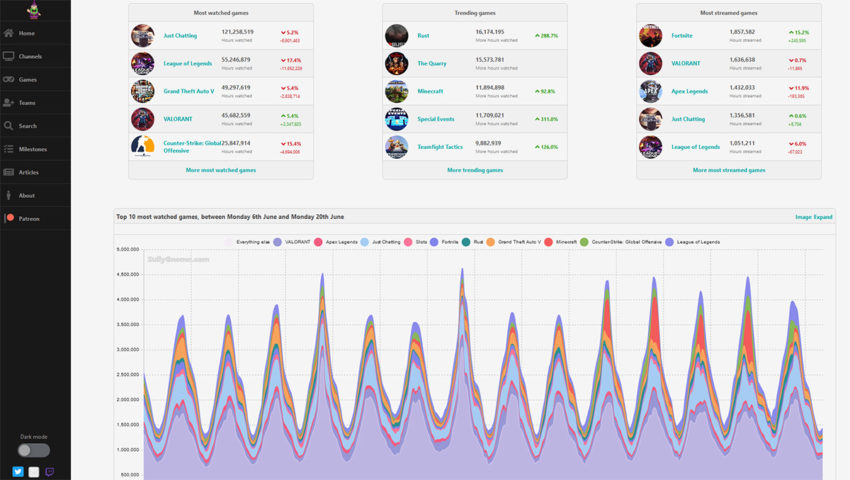Toggle Just Chatting series in chart legend
Image resolution: width=850 pixels, height=480 pixels.
(381, 242)
